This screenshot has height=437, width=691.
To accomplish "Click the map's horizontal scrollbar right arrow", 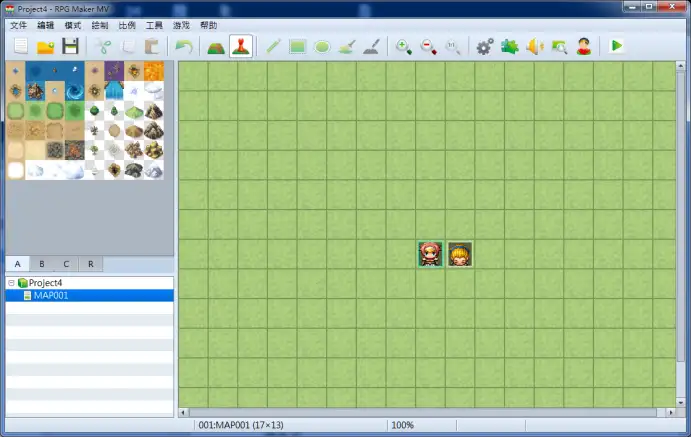I will point(671,413).
